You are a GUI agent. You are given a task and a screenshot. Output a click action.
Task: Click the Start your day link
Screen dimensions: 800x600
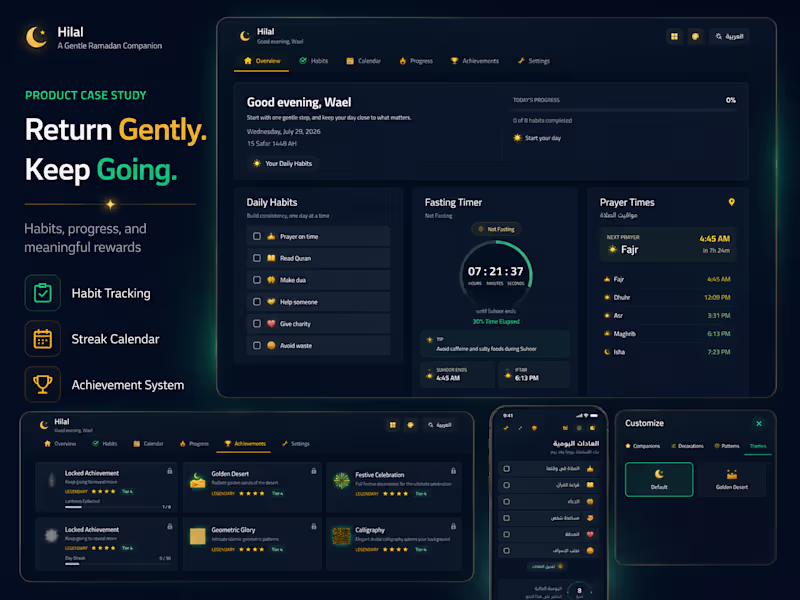(537, 138)
